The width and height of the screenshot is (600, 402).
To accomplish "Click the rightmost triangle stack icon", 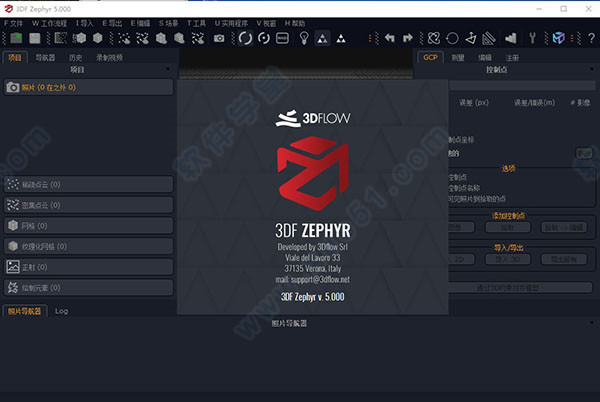I will click(341, 38).
